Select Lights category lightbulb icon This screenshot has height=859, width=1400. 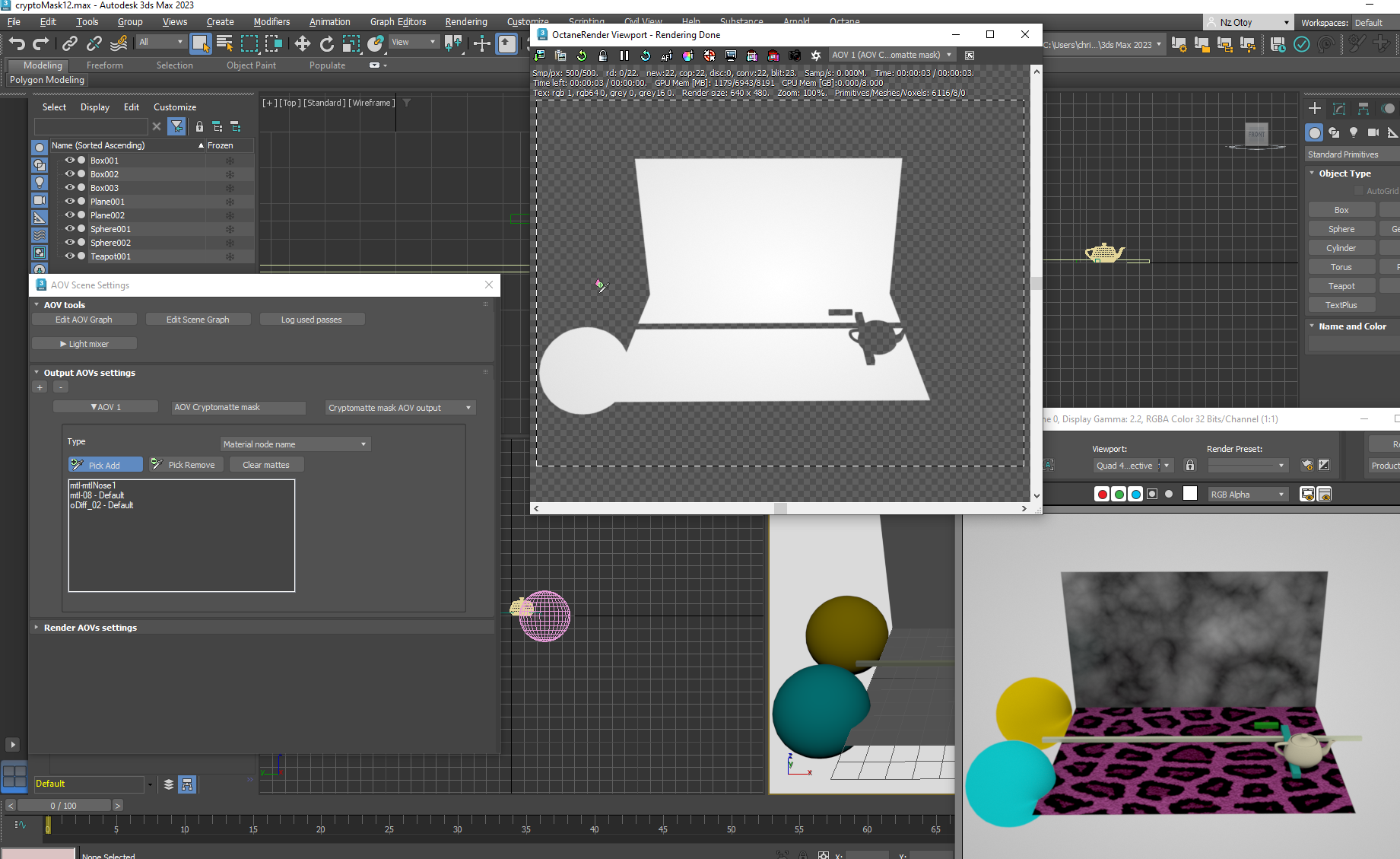point(1354,132)
